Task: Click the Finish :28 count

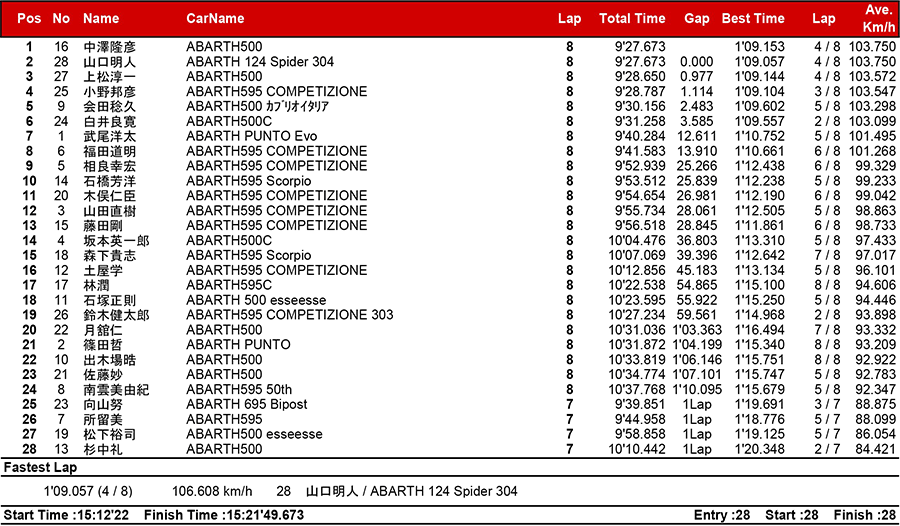Action: (x=864, y=515)
